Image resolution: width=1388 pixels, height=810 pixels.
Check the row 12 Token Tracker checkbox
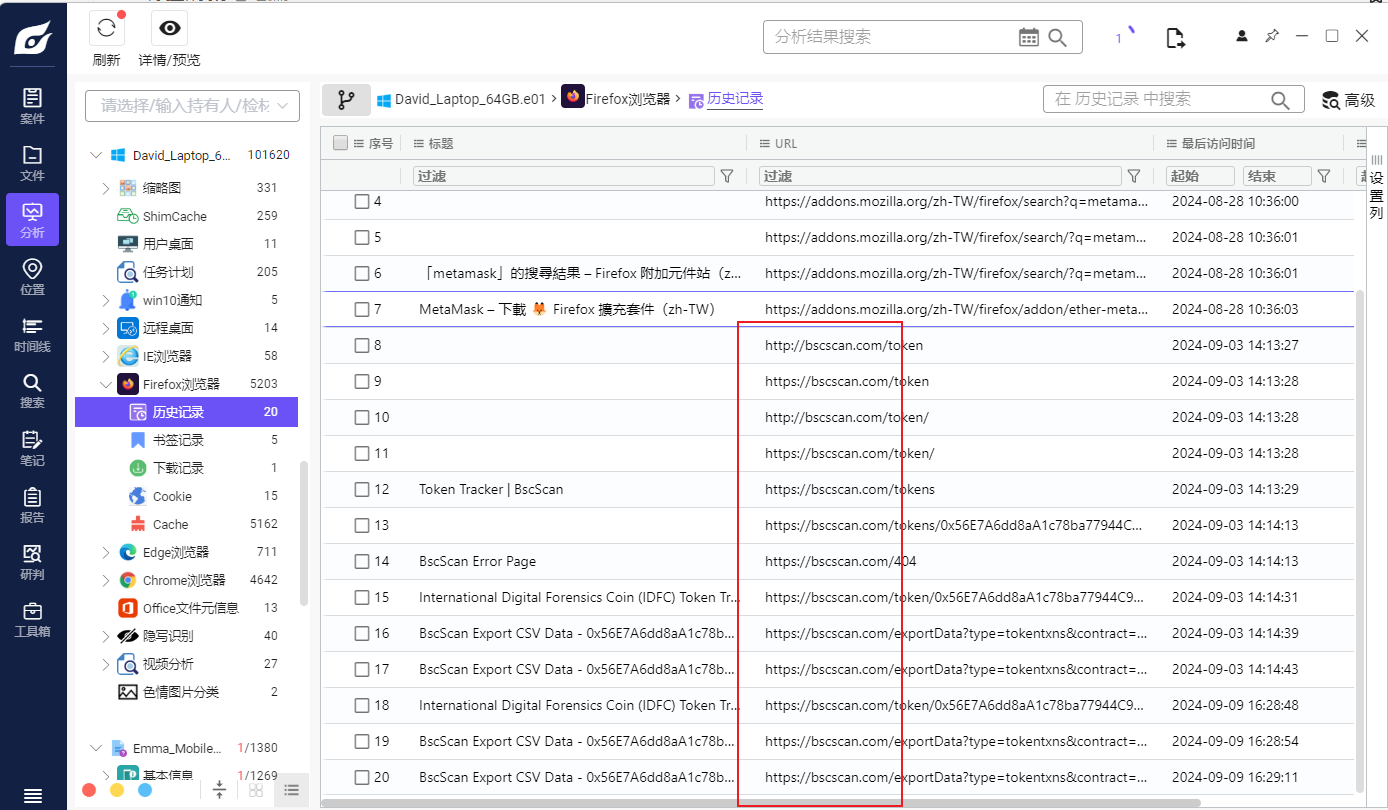(x=362, y=489)
